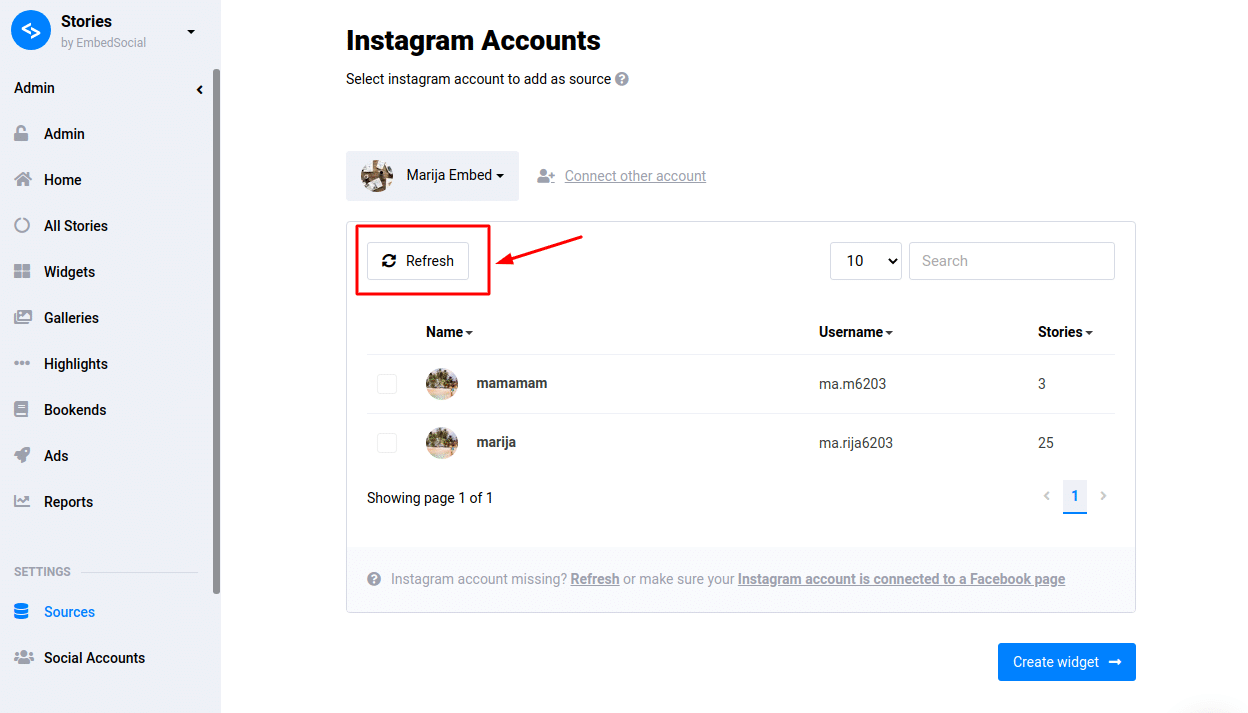Screen dimensions: 1248x713
Task: Open Social Accounts settings item
Action: pos(94,658)
